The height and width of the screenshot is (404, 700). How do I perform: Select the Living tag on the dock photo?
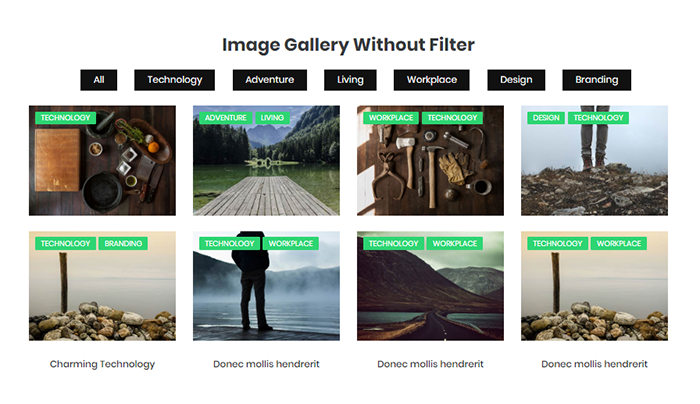[x=272, y=118]
